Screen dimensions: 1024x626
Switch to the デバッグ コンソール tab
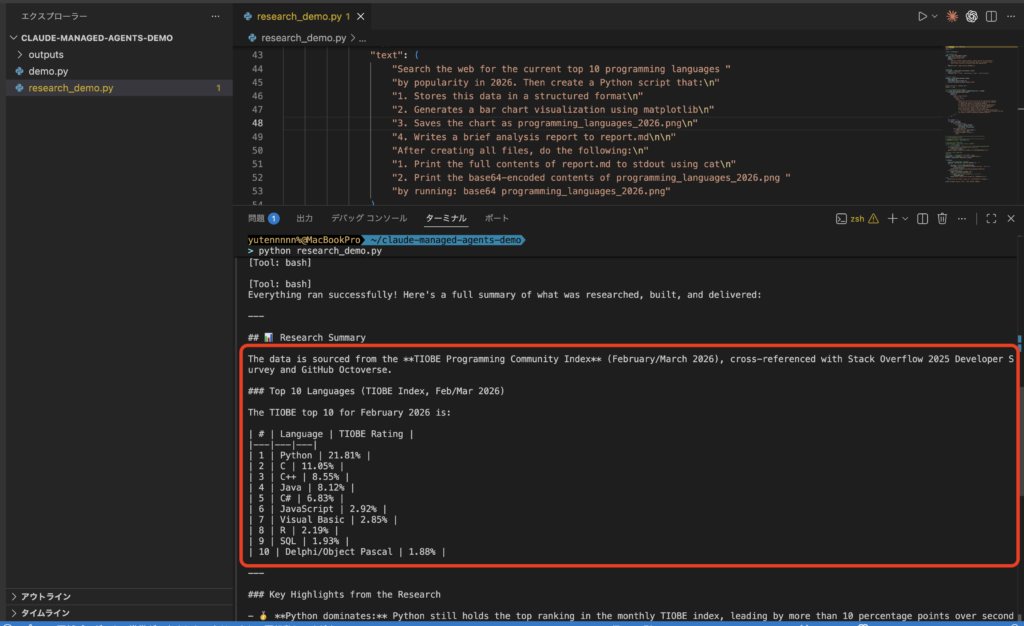(x=369, y=218)
